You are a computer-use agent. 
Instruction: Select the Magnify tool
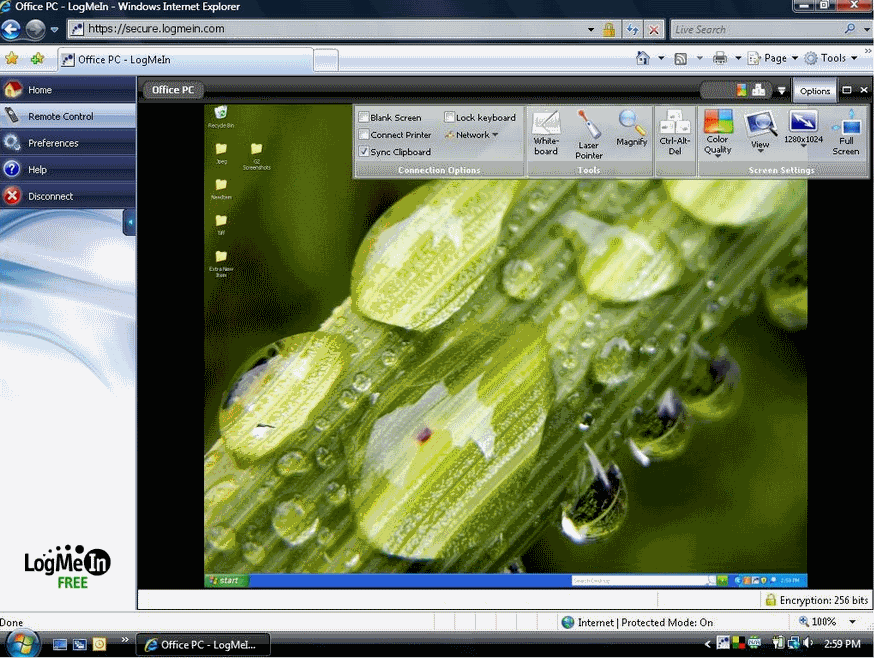(x=632, y=128)
